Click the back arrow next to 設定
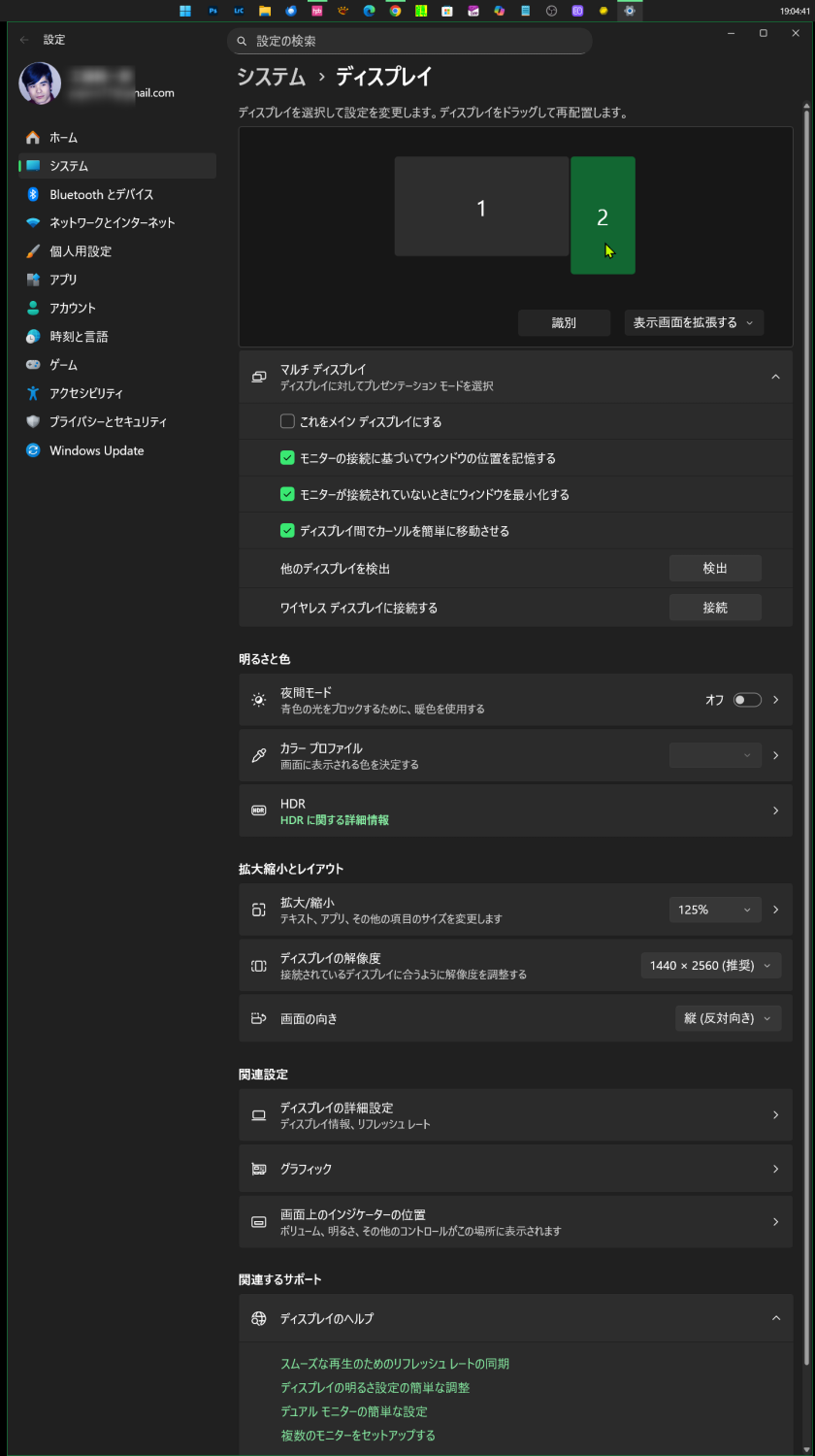 (x=24, y=40)
